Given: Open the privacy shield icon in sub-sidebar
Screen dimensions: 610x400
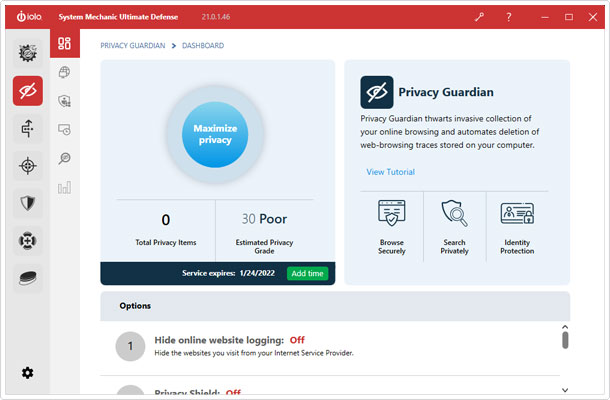Looking at the screenshot, I should point(65,101).
